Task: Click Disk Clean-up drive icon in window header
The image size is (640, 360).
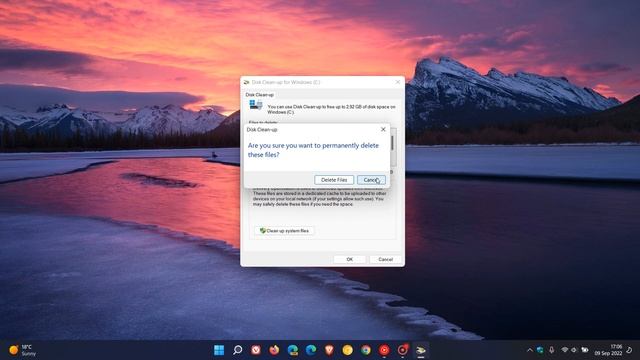Action: [x=256, y=105]
